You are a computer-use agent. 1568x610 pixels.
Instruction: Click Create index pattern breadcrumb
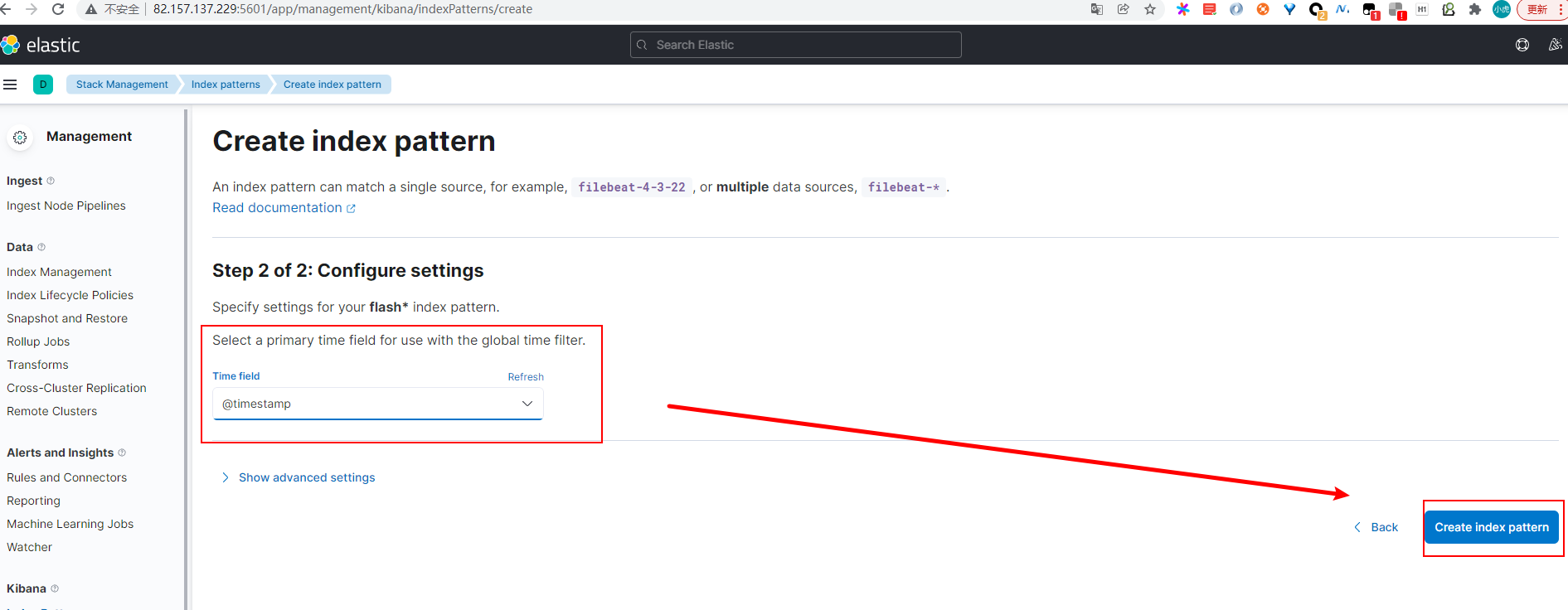click(333, 85)
